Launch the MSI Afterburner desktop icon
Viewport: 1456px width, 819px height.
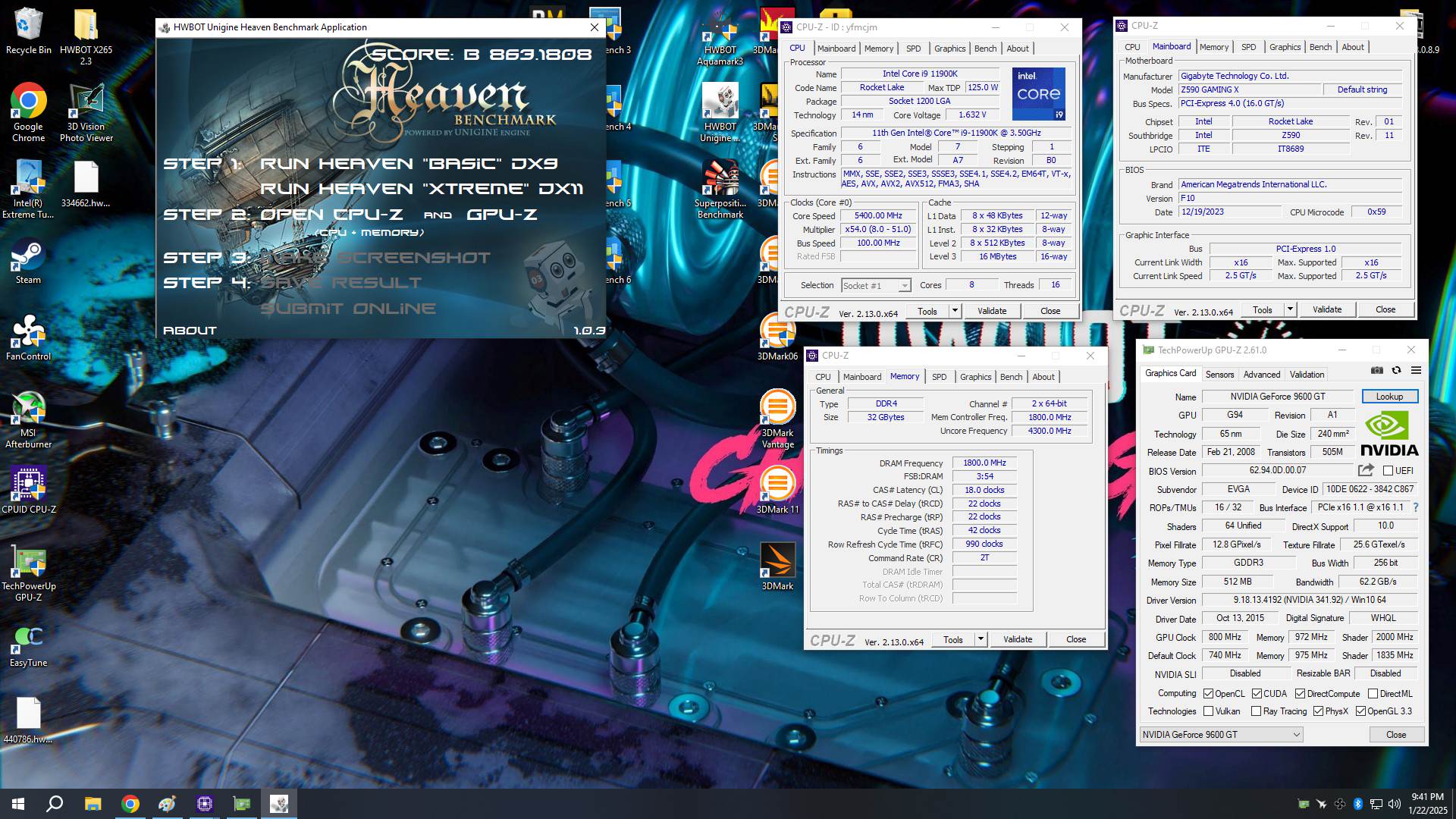coord(28,419)
